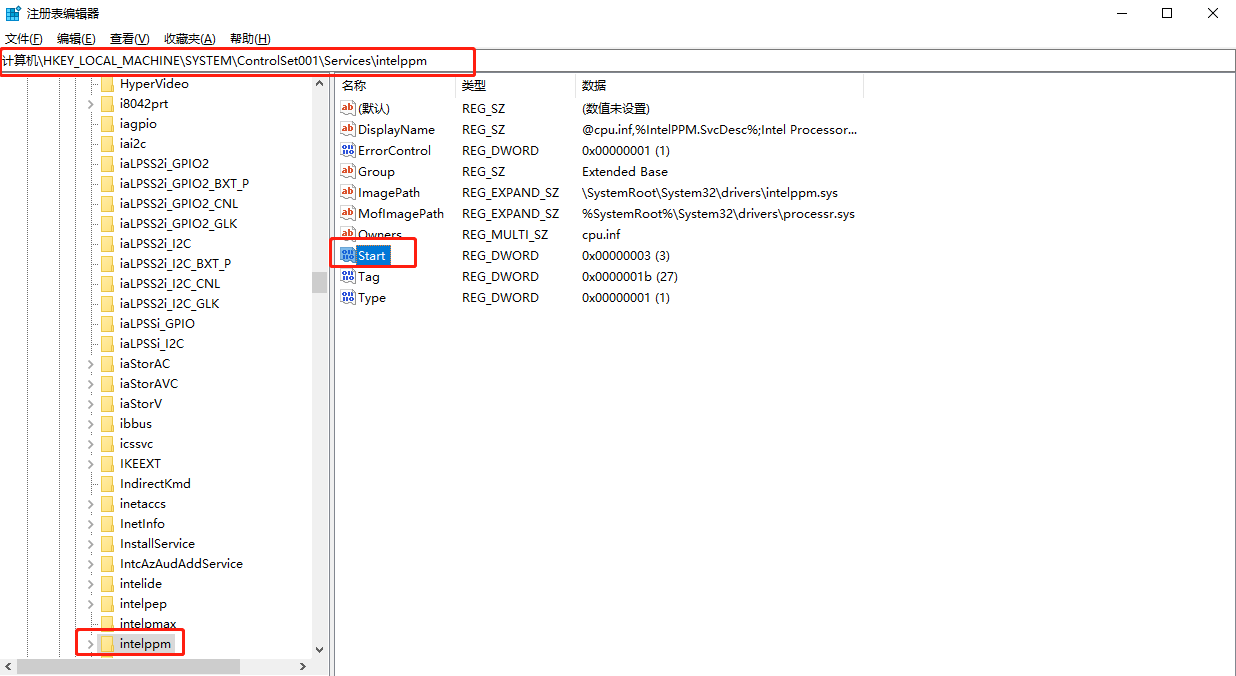Click the iaLPSS2i_I2C_GLK folder icon
Viewport: 1236px width, 676px height.
pos(107,304)
